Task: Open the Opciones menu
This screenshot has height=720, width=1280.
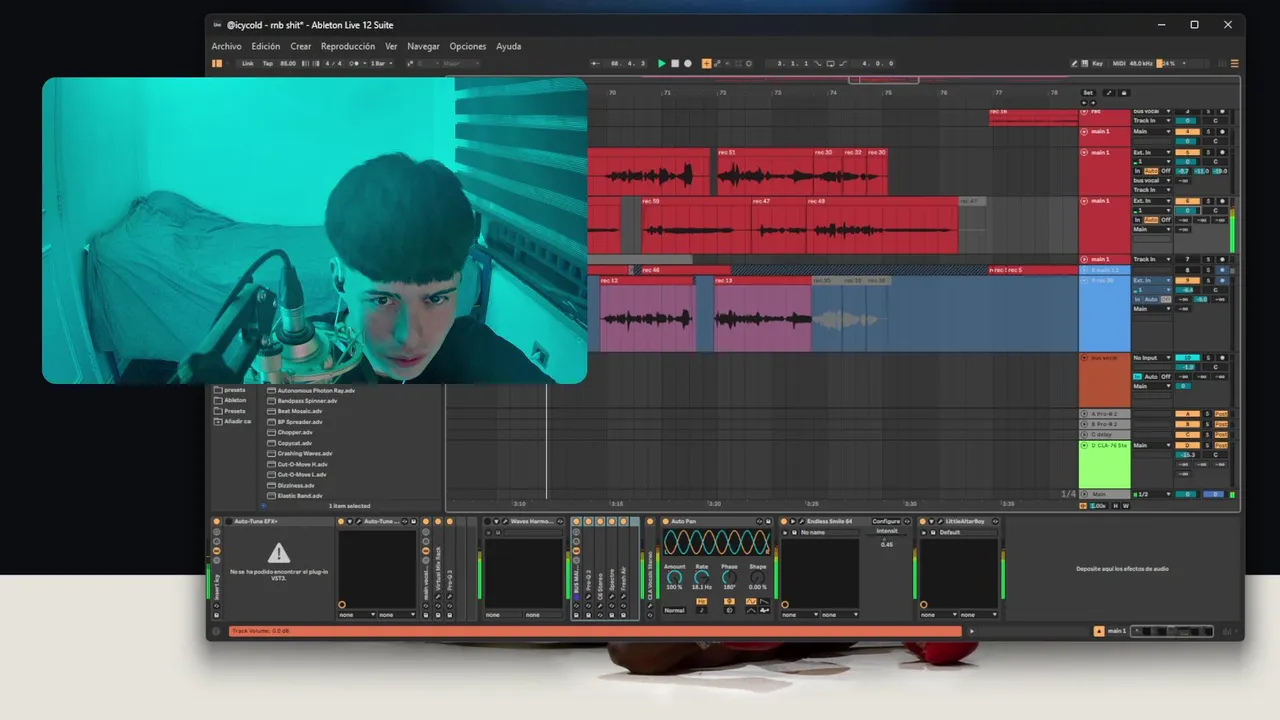Action: [468, 46]
